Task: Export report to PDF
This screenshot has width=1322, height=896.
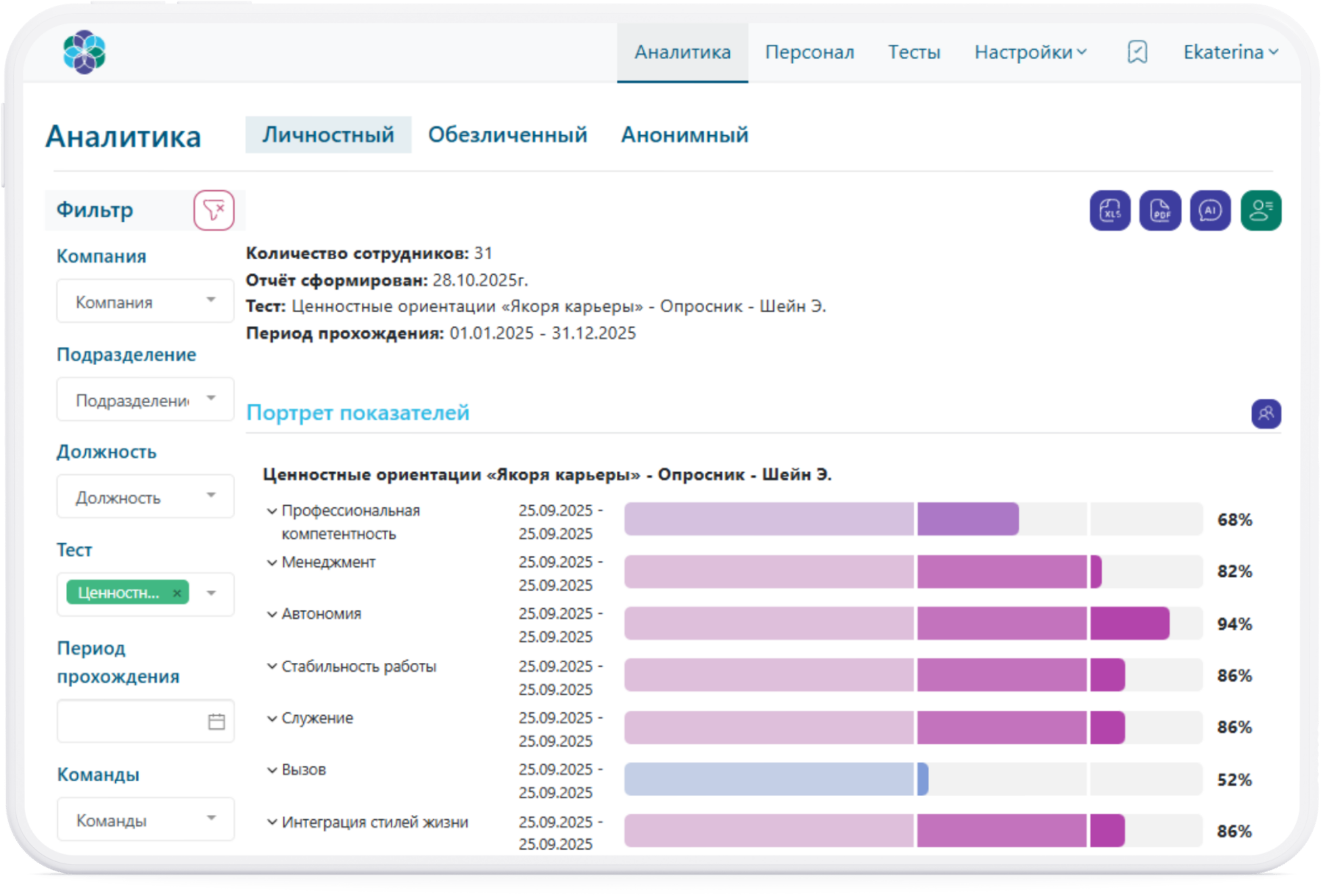Action: pyautogui.click(x=1160, y=210)
